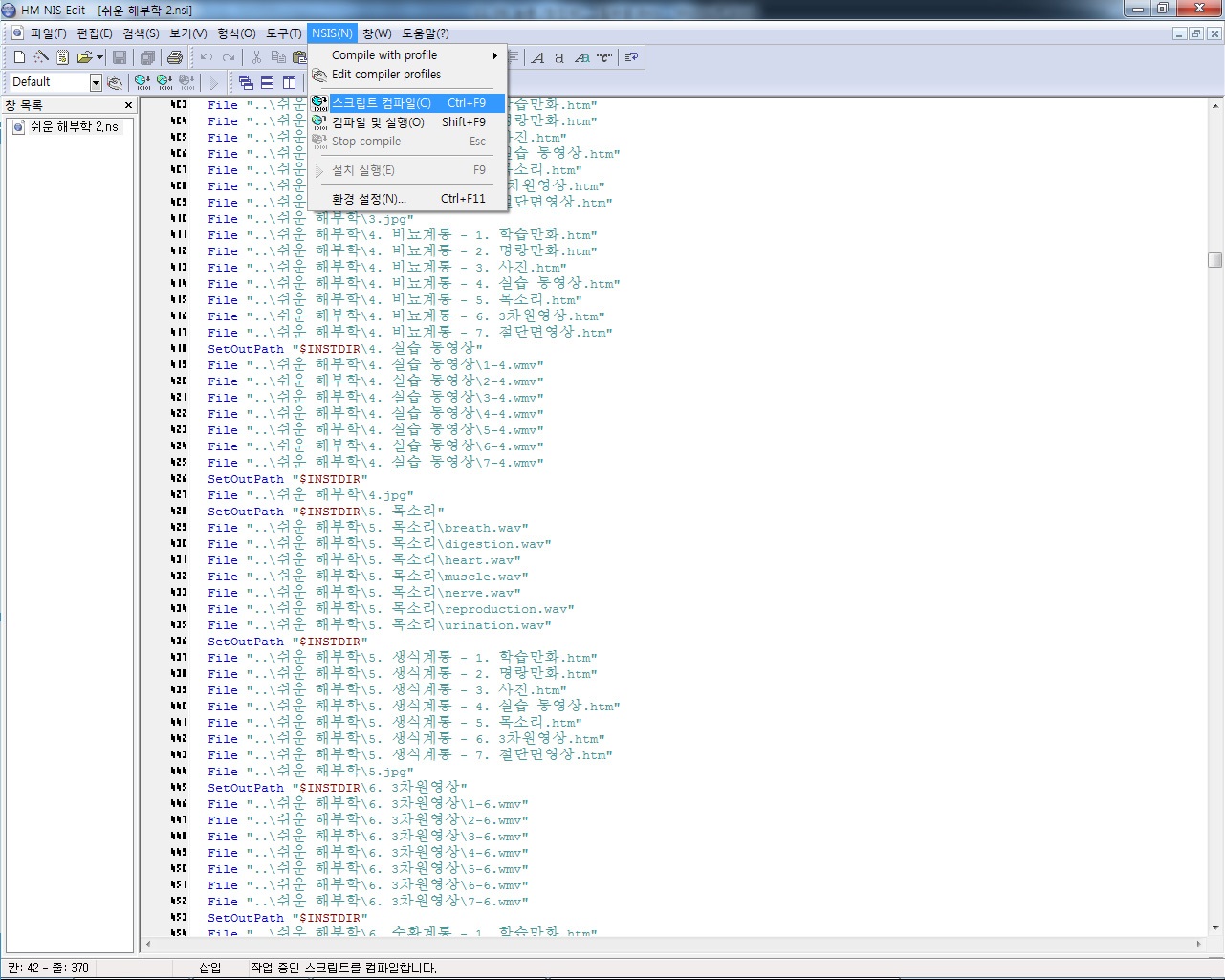This screenshot has height=980, width=1225.
Task: Choose Edit compiler profiles entry
Action: click(x=405, y=75)
